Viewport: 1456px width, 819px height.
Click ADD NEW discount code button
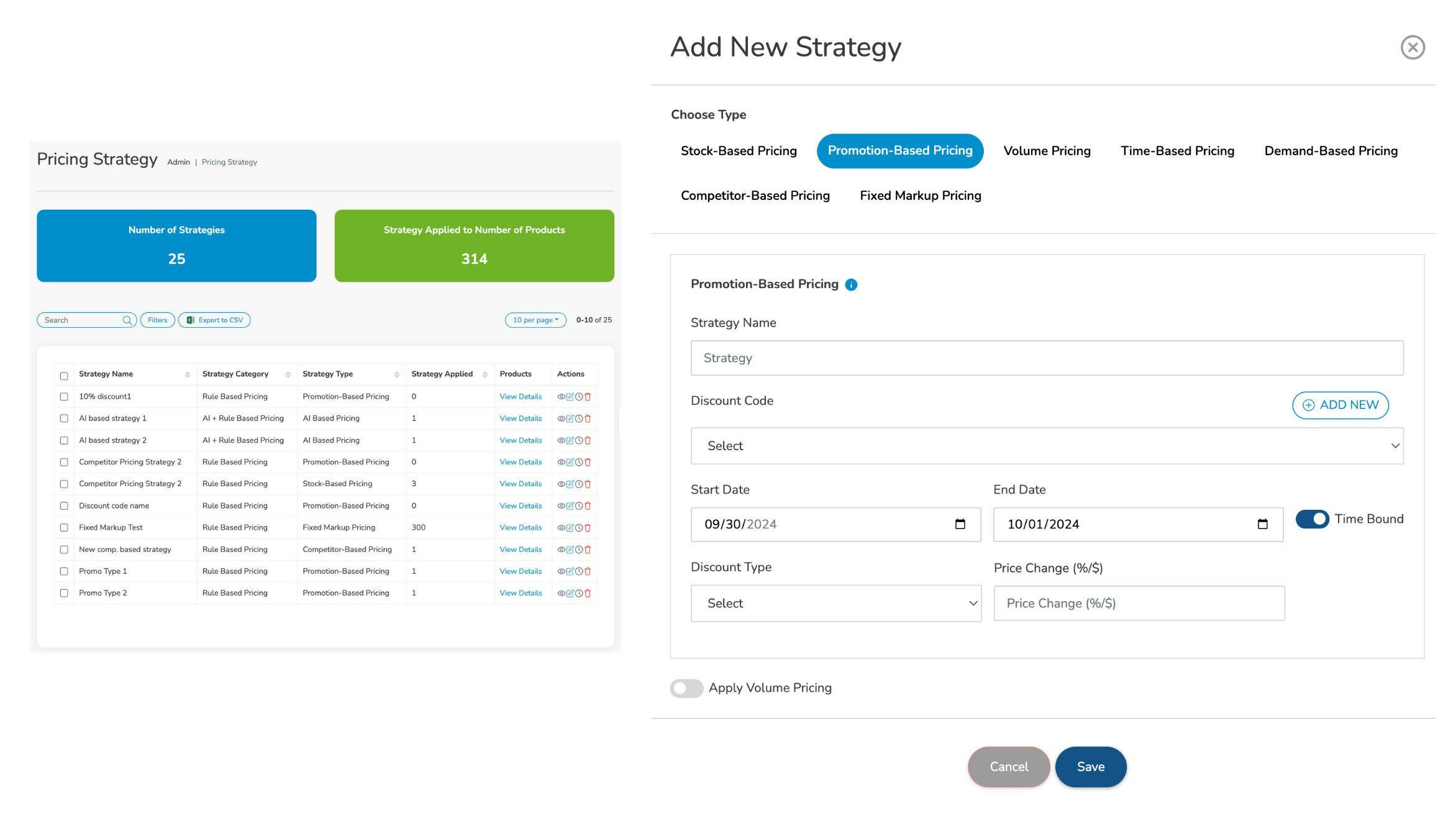tap(1340, 405)
